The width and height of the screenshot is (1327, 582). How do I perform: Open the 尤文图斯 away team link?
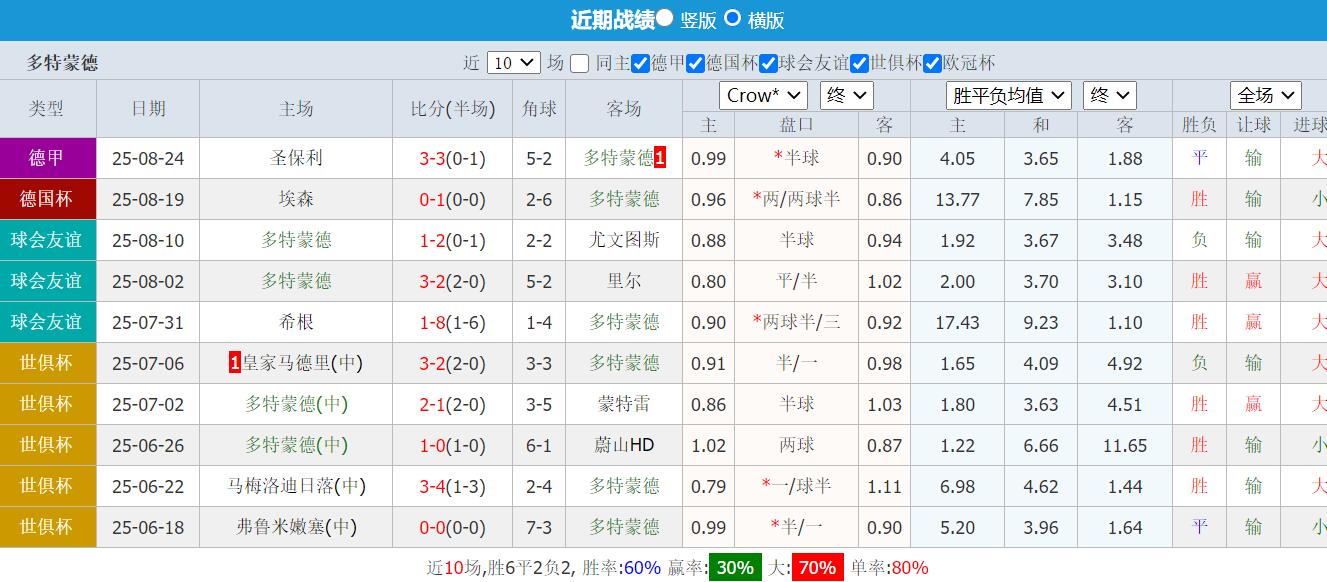point(625,239)
